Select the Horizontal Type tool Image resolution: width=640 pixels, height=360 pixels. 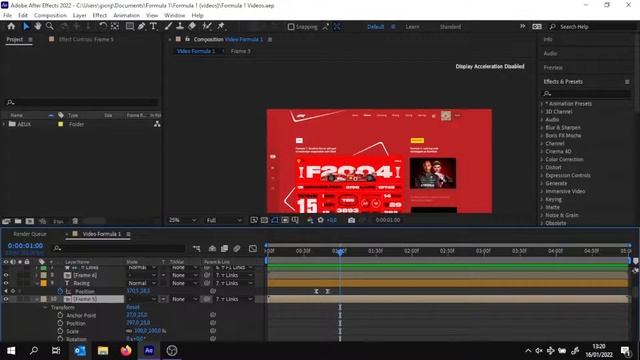[153, 26]
